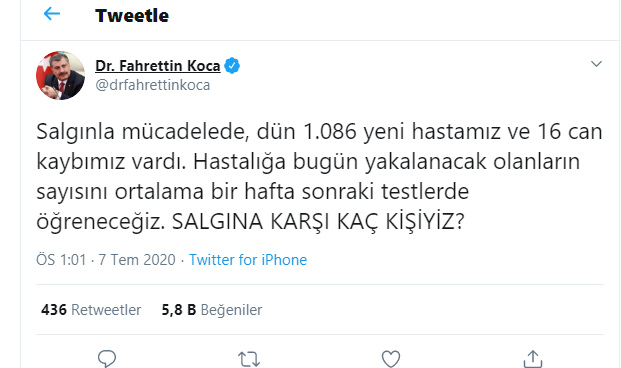
Task: Click the SALGINA KARŞI KAÇ KİŞİYİZ text
Action: click(x=318, y=221)
